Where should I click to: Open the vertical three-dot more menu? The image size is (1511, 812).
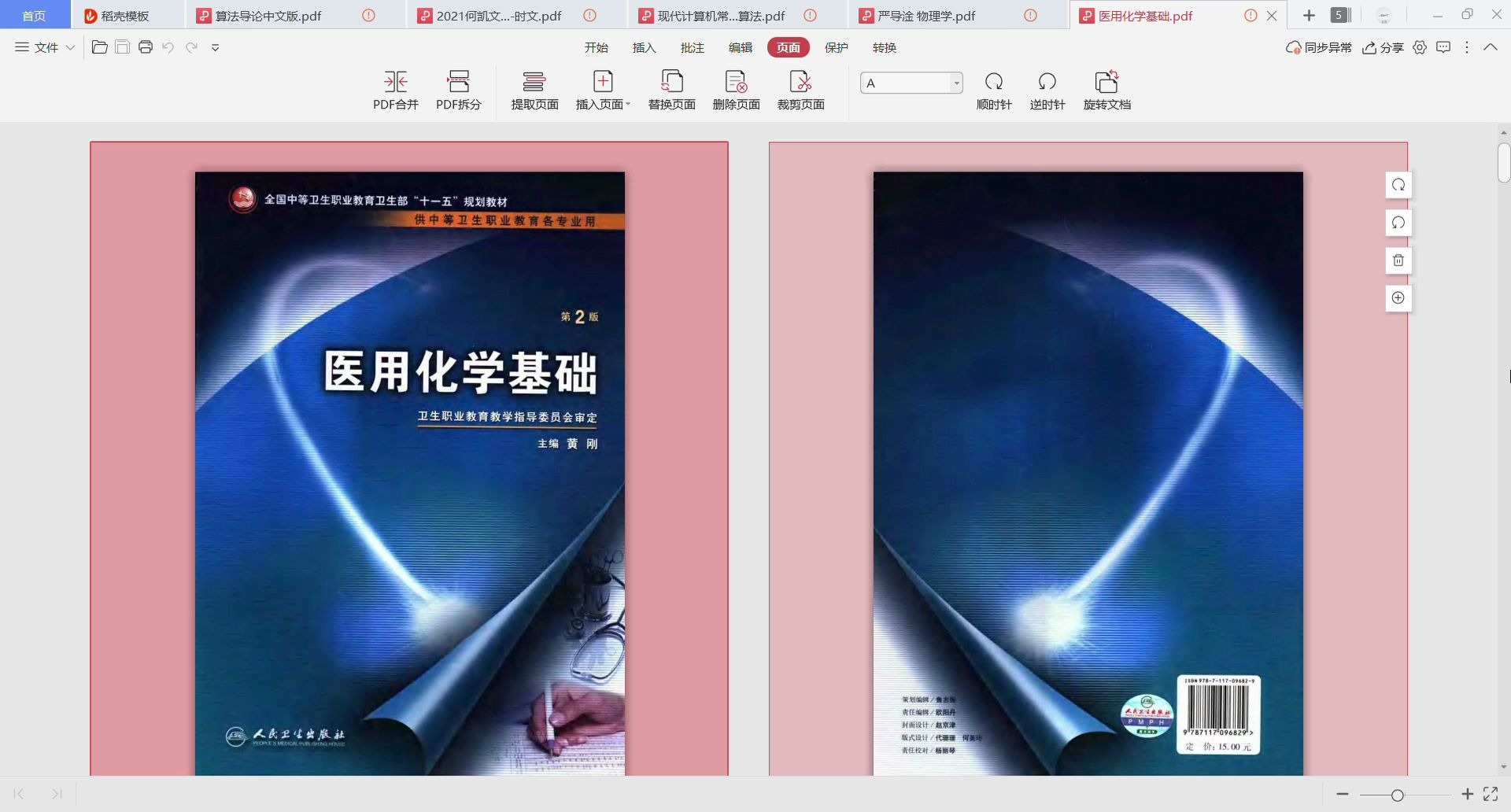(x=1467, y=47)
